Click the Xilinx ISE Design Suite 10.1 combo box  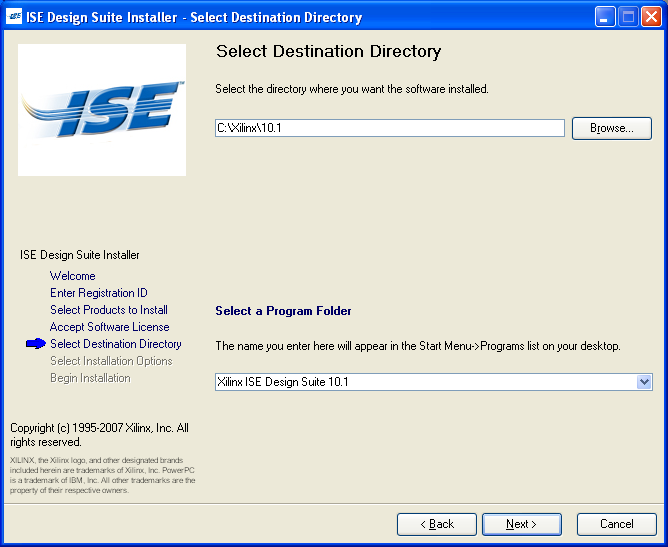click(x=425, y=382)
